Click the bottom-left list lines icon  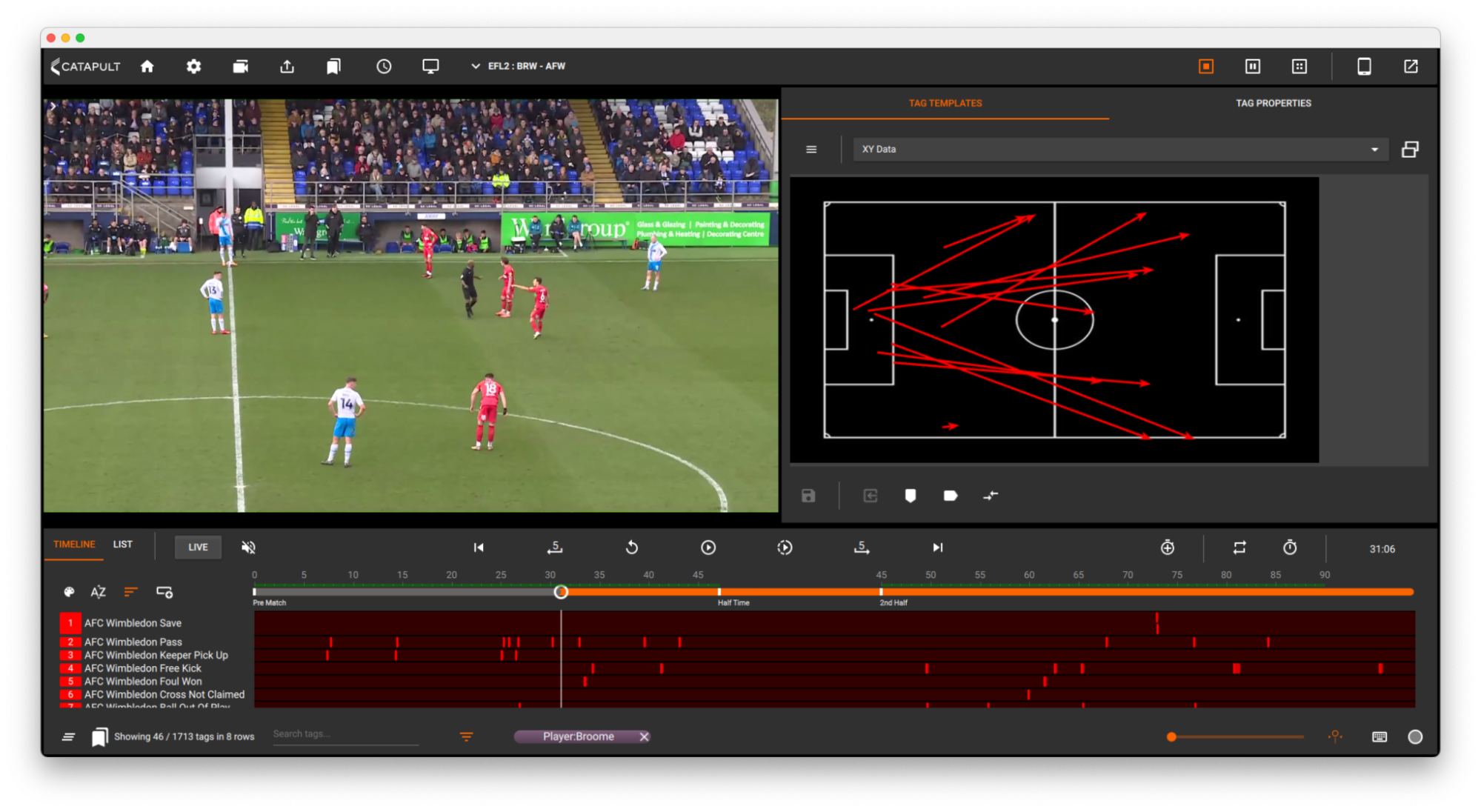pyautogui.click(x=68, y=737)
